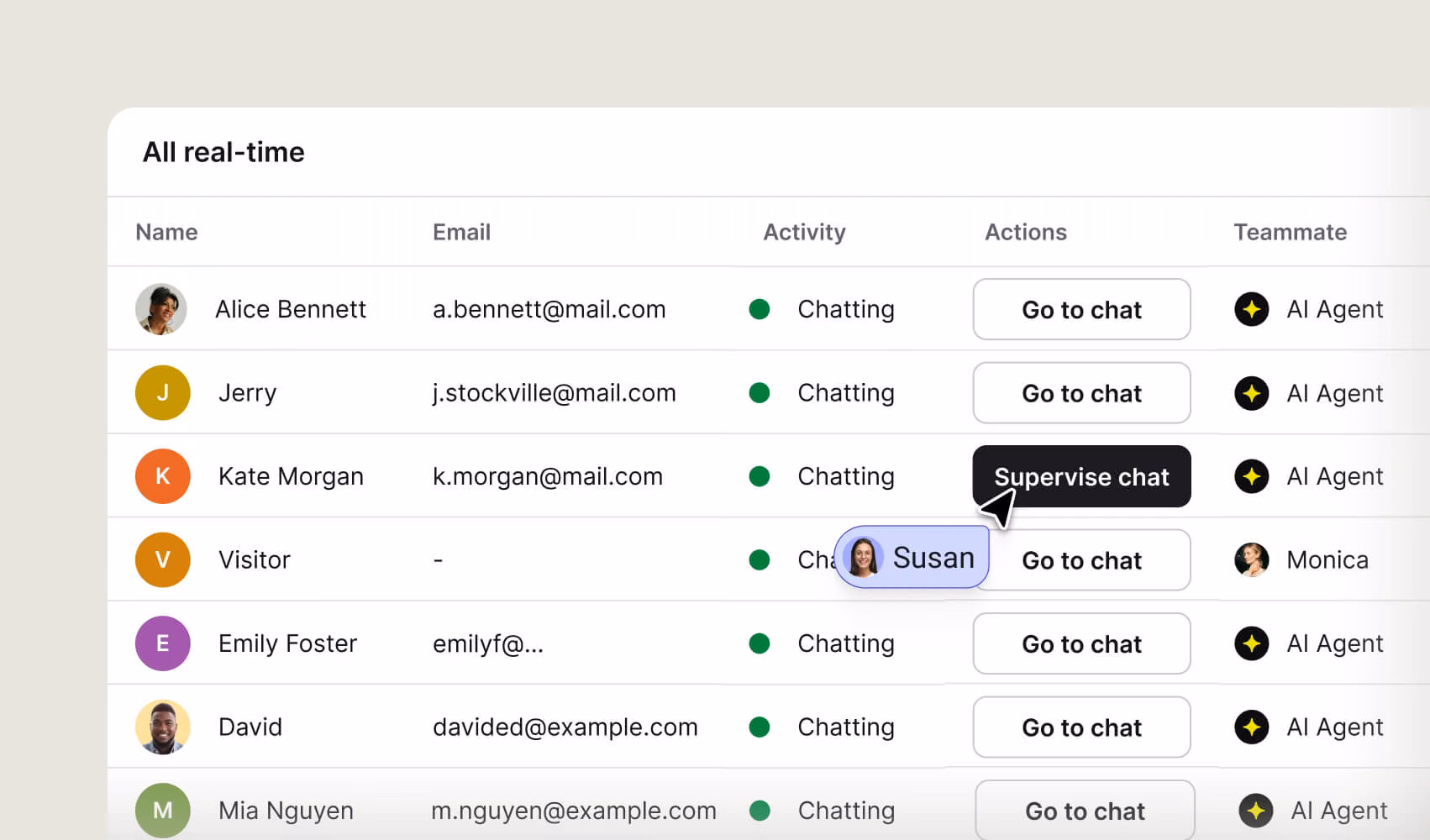This screenshot has height=840, width=1430.
Task: Click the Monica teammate name
Action: point(1327,559)
